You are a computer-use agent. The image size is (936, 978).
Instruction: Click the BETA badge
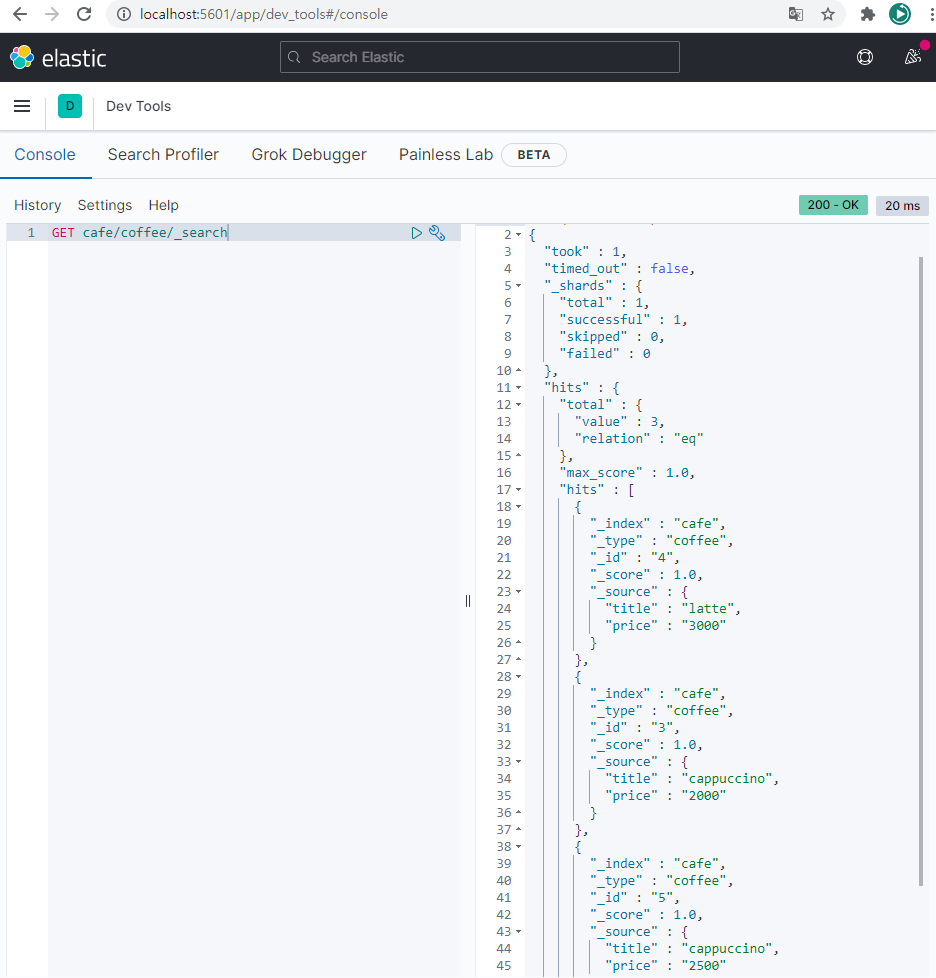coord(534,155)
